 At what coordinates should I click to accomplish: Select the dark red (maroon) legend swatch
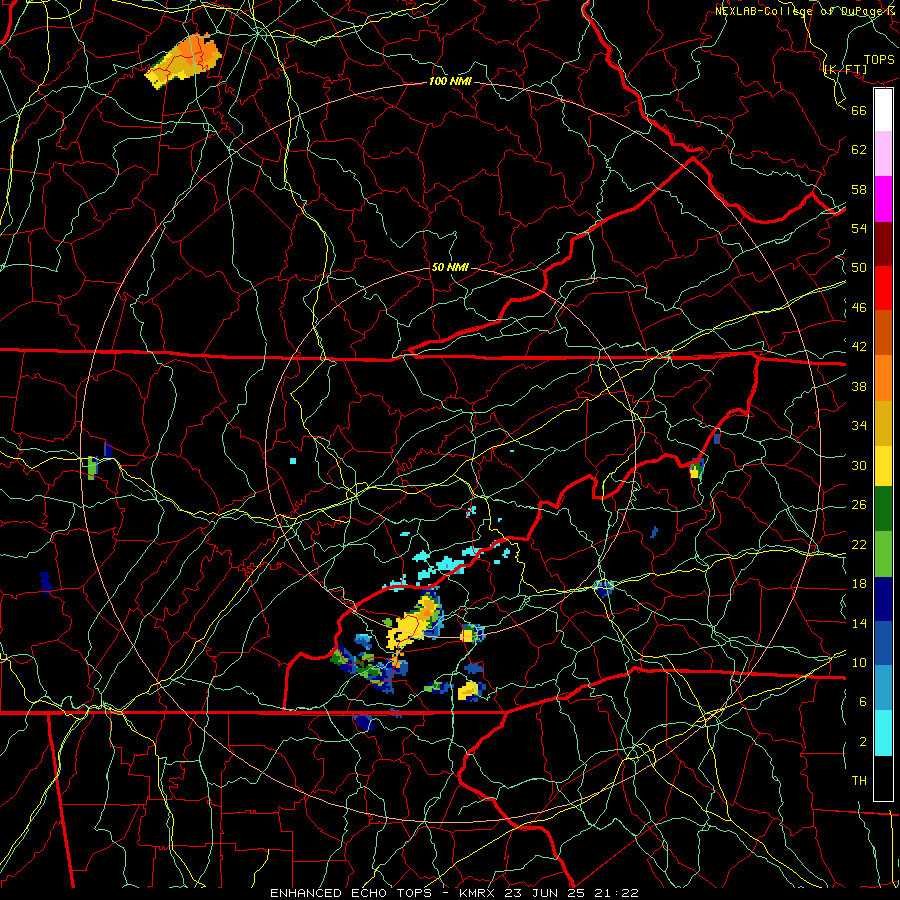pyautogui.click(x=883, y=244)
